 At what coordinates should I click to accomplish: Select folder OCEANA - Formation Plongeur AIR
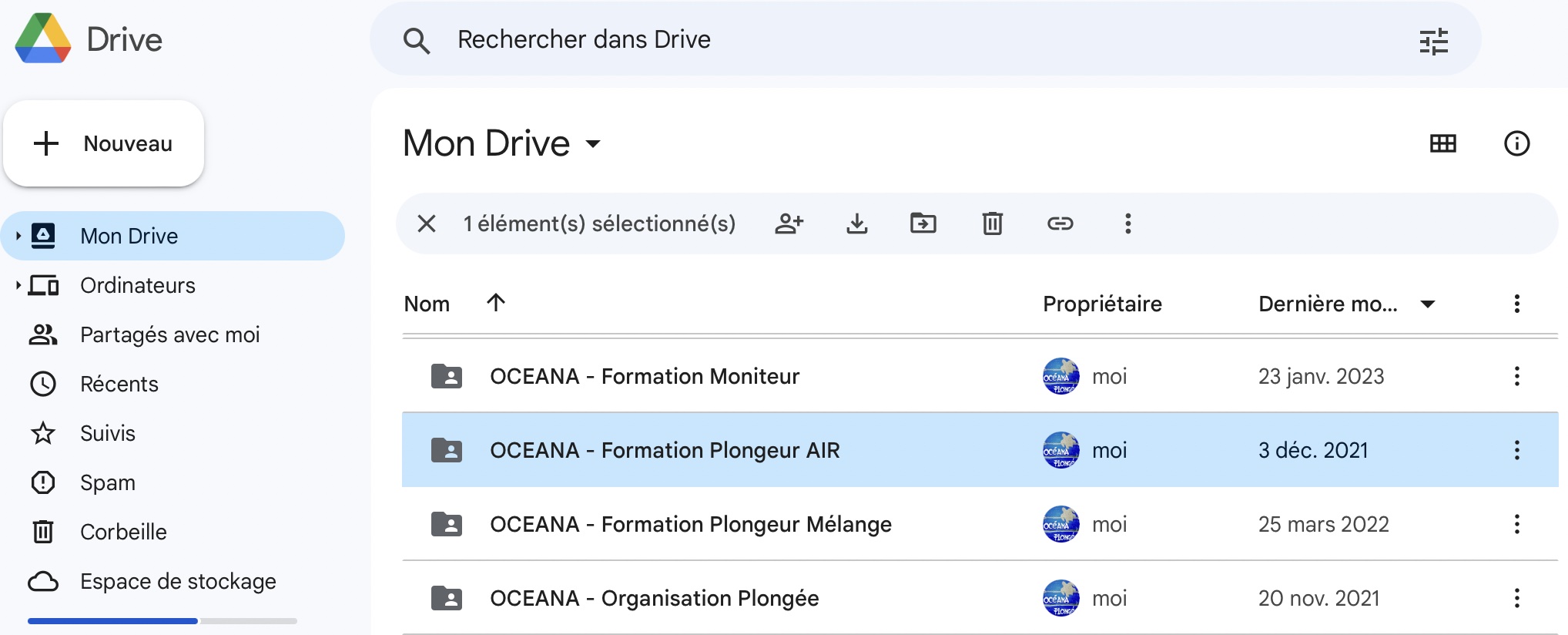(665, 450)
